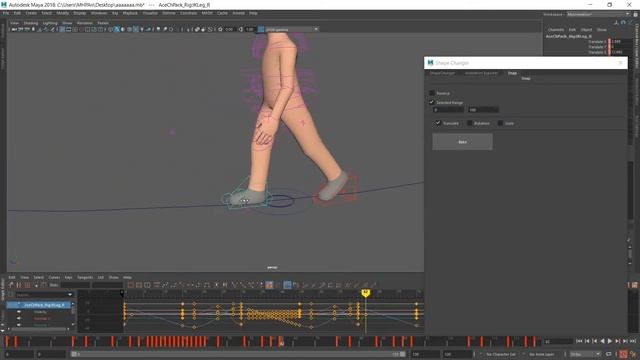Select the Visibility channel in Graph Editor outliner
The image size is (640, 360).
[40, 312]
